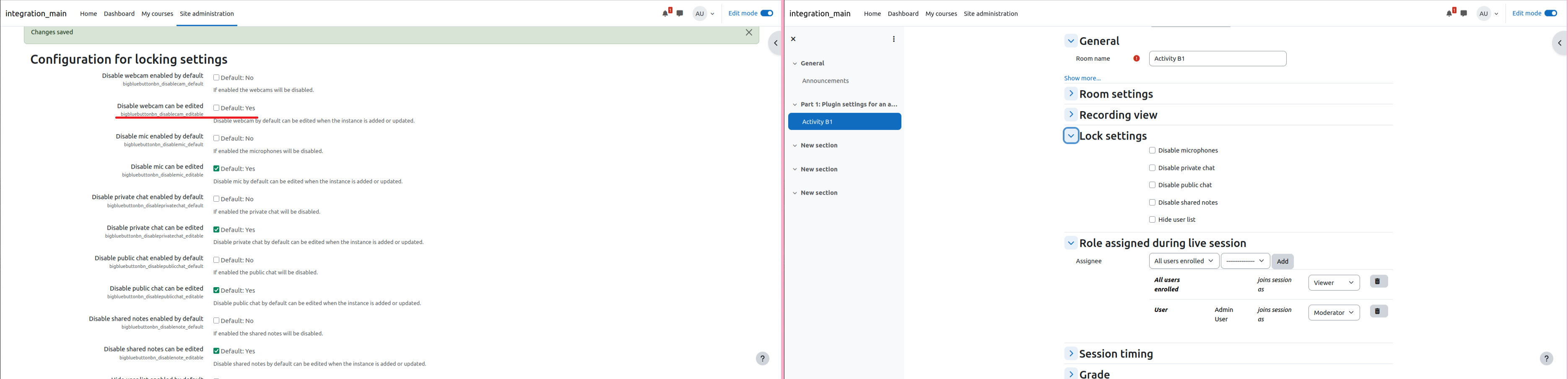Open user menu arrow in left window

[x=712, y=14]
